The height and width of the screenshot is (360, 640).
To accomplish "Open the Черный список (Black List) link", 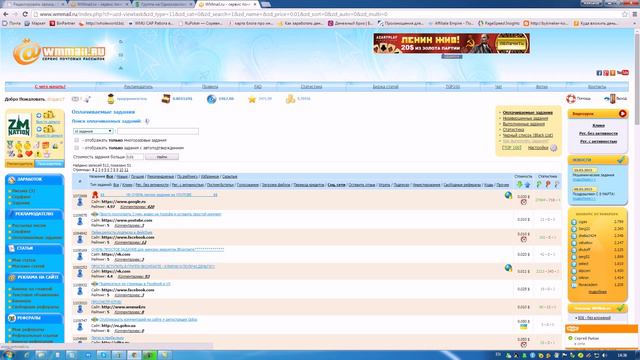I will click(528, 135).
